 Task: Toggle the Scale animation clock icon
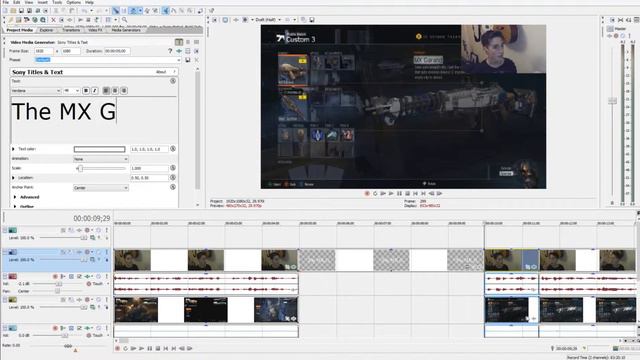click(173, 168)
